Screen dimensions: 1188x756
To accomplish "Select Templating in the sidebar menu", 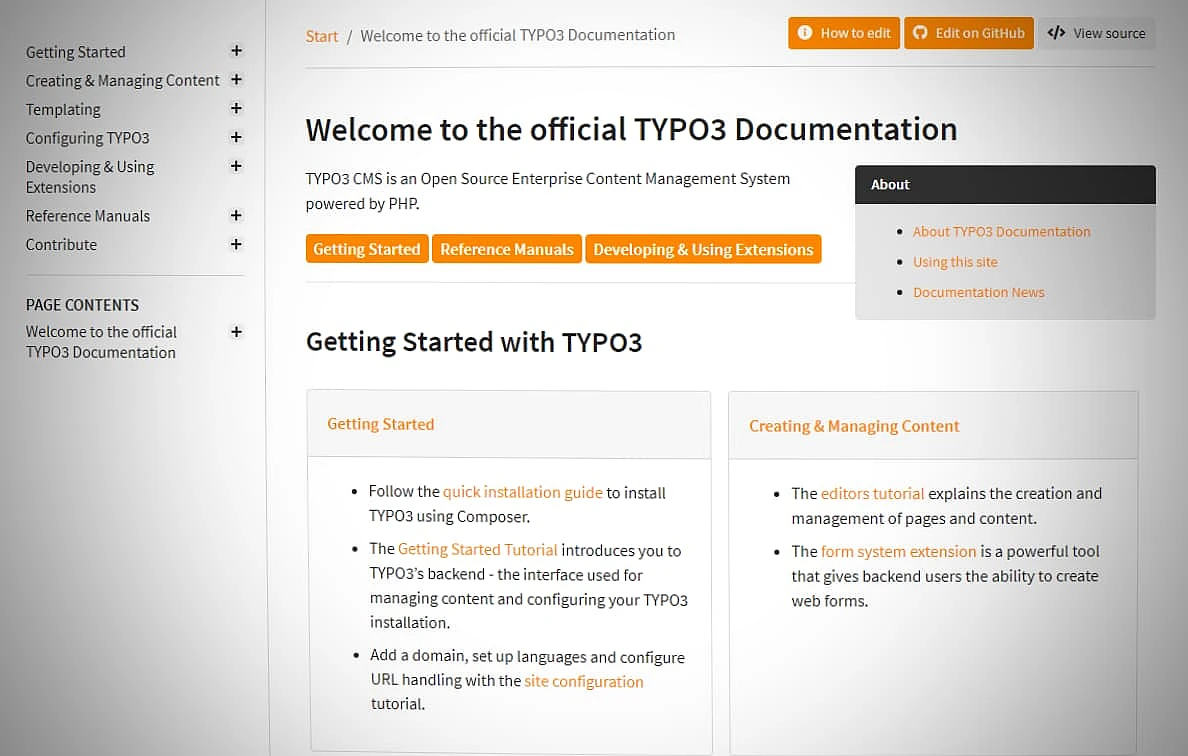I will pos(63,109).
